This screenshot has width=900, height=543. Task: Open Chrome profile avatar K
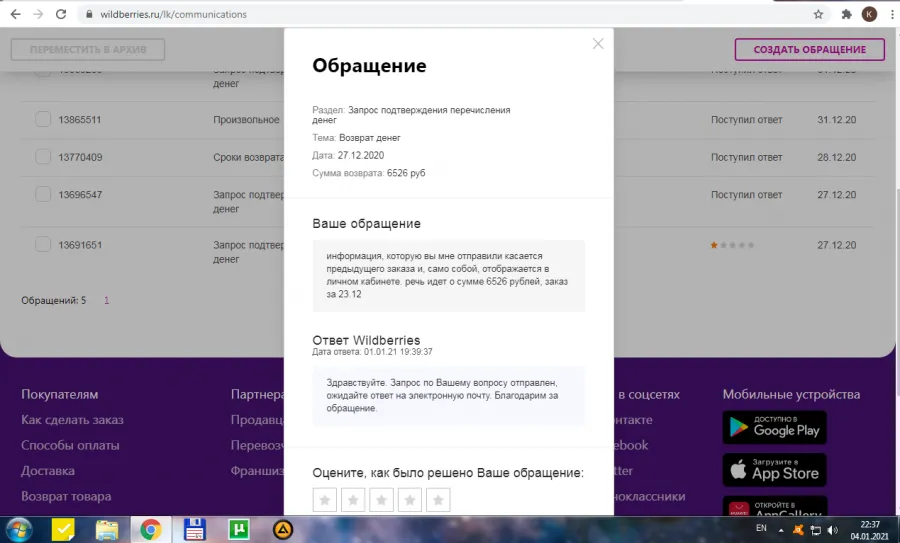point(869,14)
